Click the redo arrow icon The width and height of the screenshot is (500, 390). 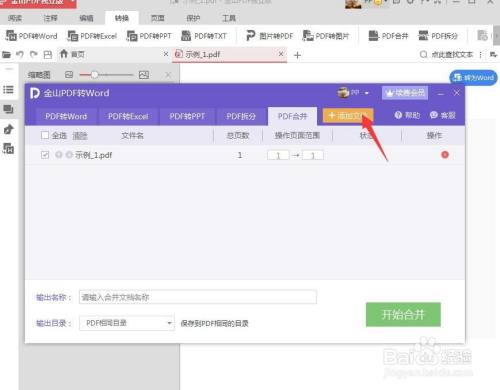(x=34, y=54)
